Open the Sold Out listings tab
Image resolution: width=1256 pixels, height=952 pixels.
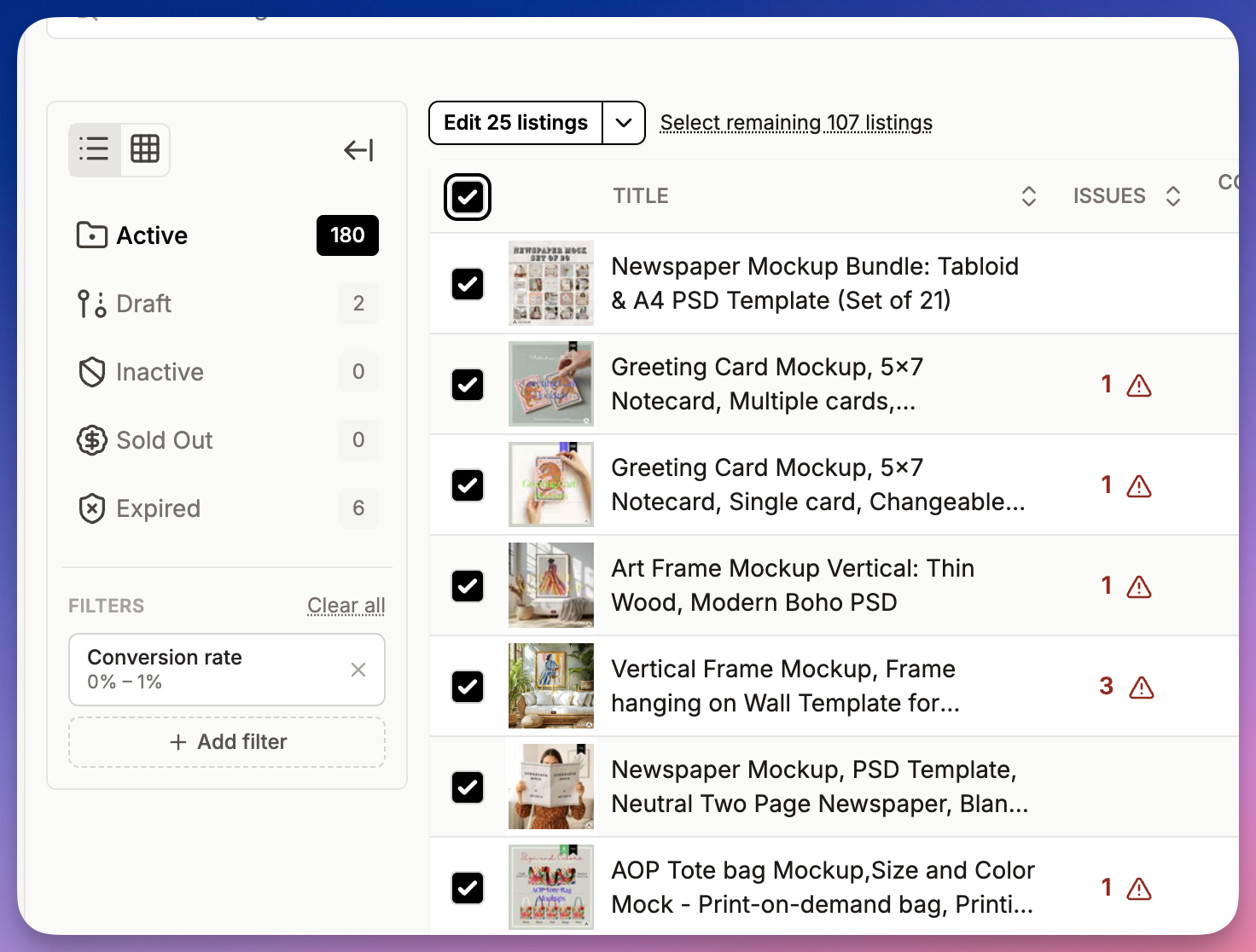point(227,440)
